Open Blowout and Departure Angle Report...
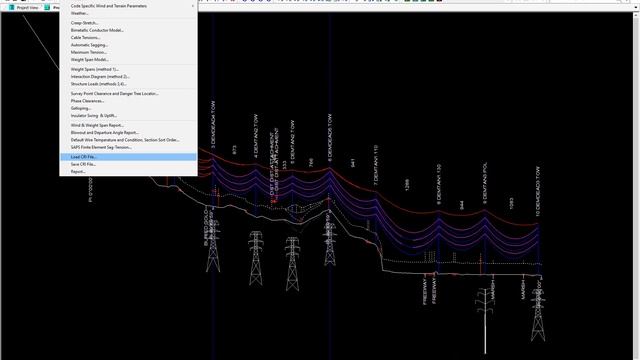Viewport: 640px width, 360px height. tap(129, 133)
